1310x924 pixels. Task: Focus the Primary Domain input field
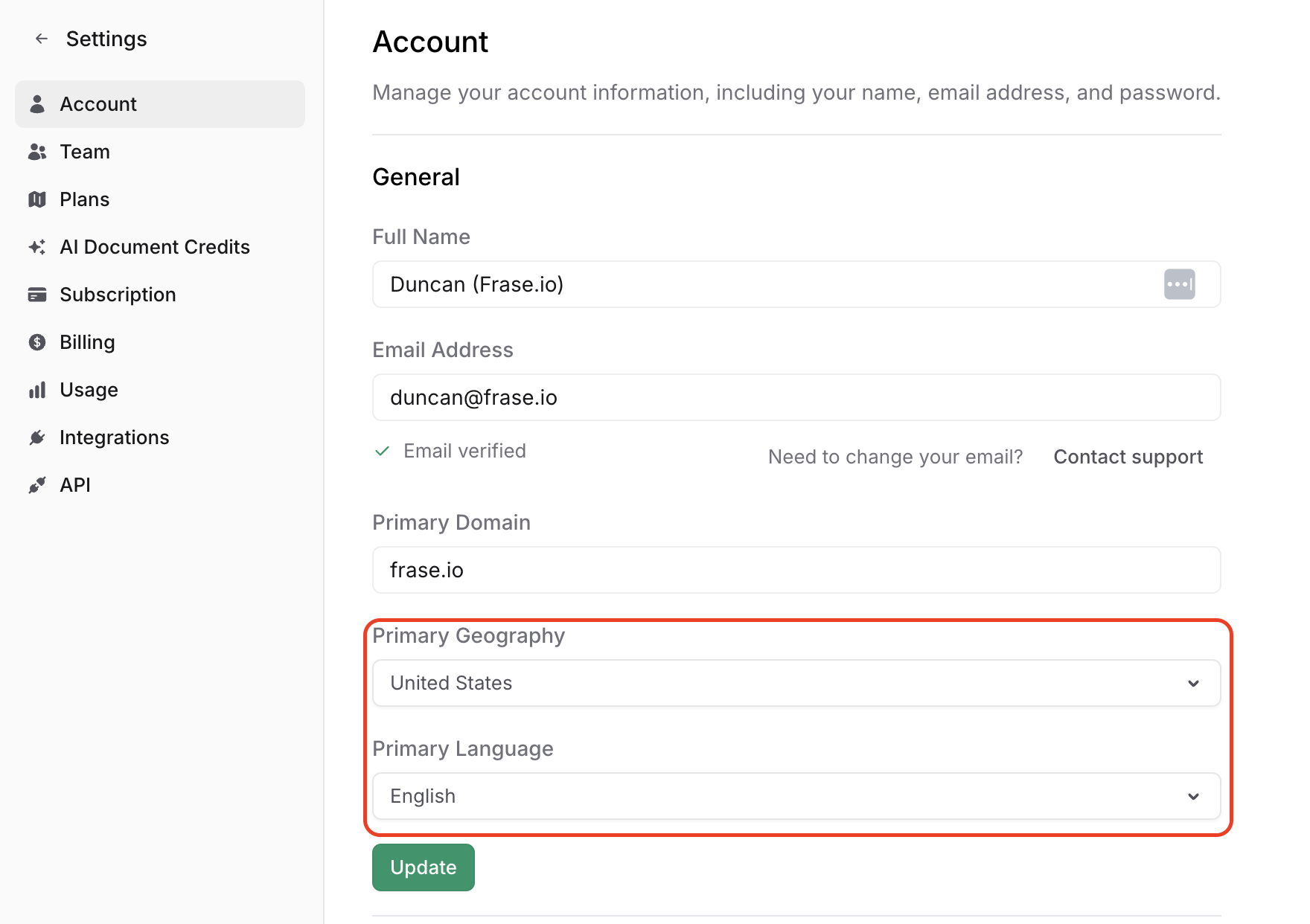click(x=795, y=570)
